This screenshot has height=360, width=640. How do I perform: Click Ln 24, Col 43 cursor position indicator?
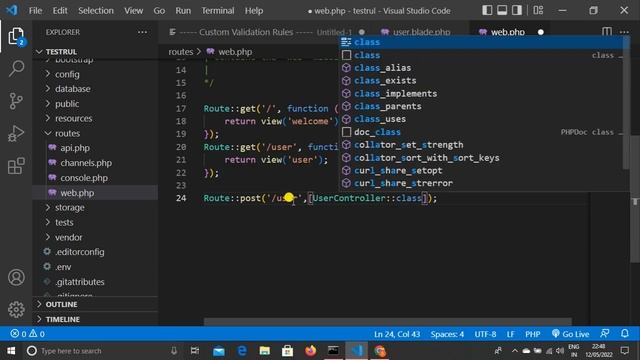pos(397,334)
